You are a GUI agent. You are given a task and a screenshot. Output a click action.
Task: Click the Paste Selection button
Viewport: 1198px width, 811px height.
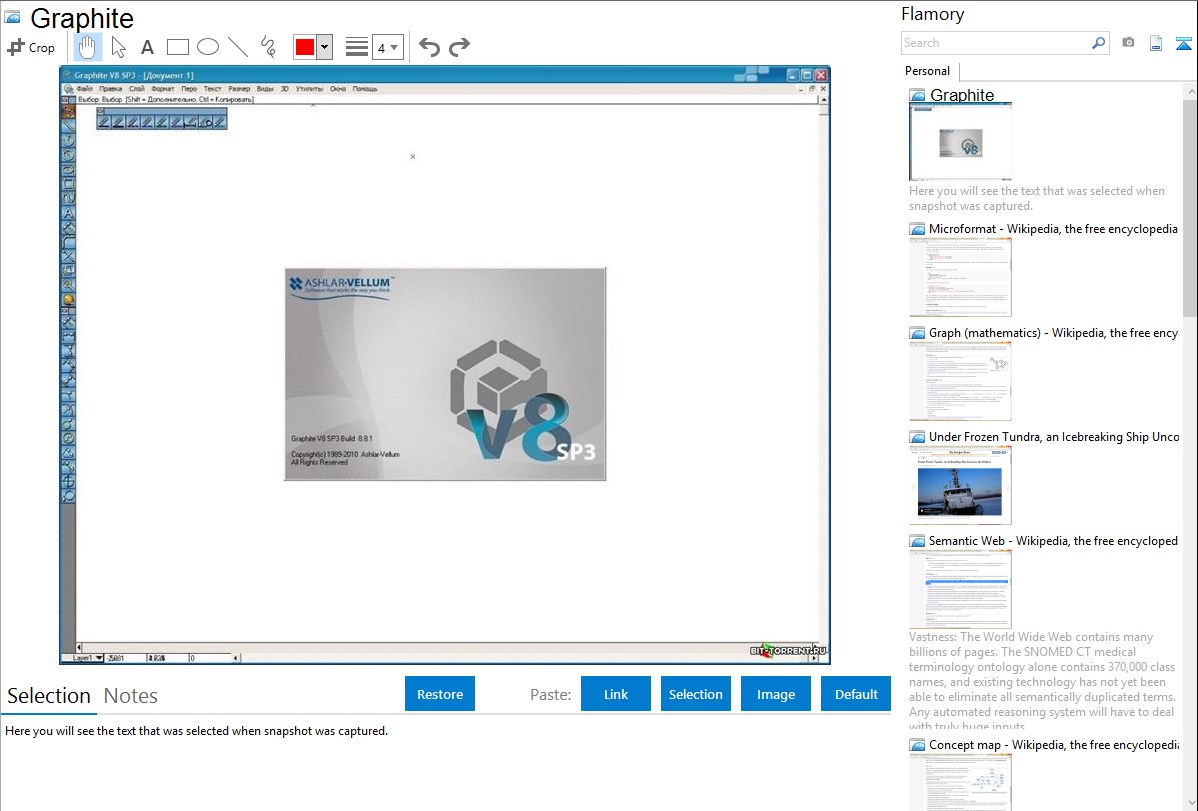click(x=695, y=694)
